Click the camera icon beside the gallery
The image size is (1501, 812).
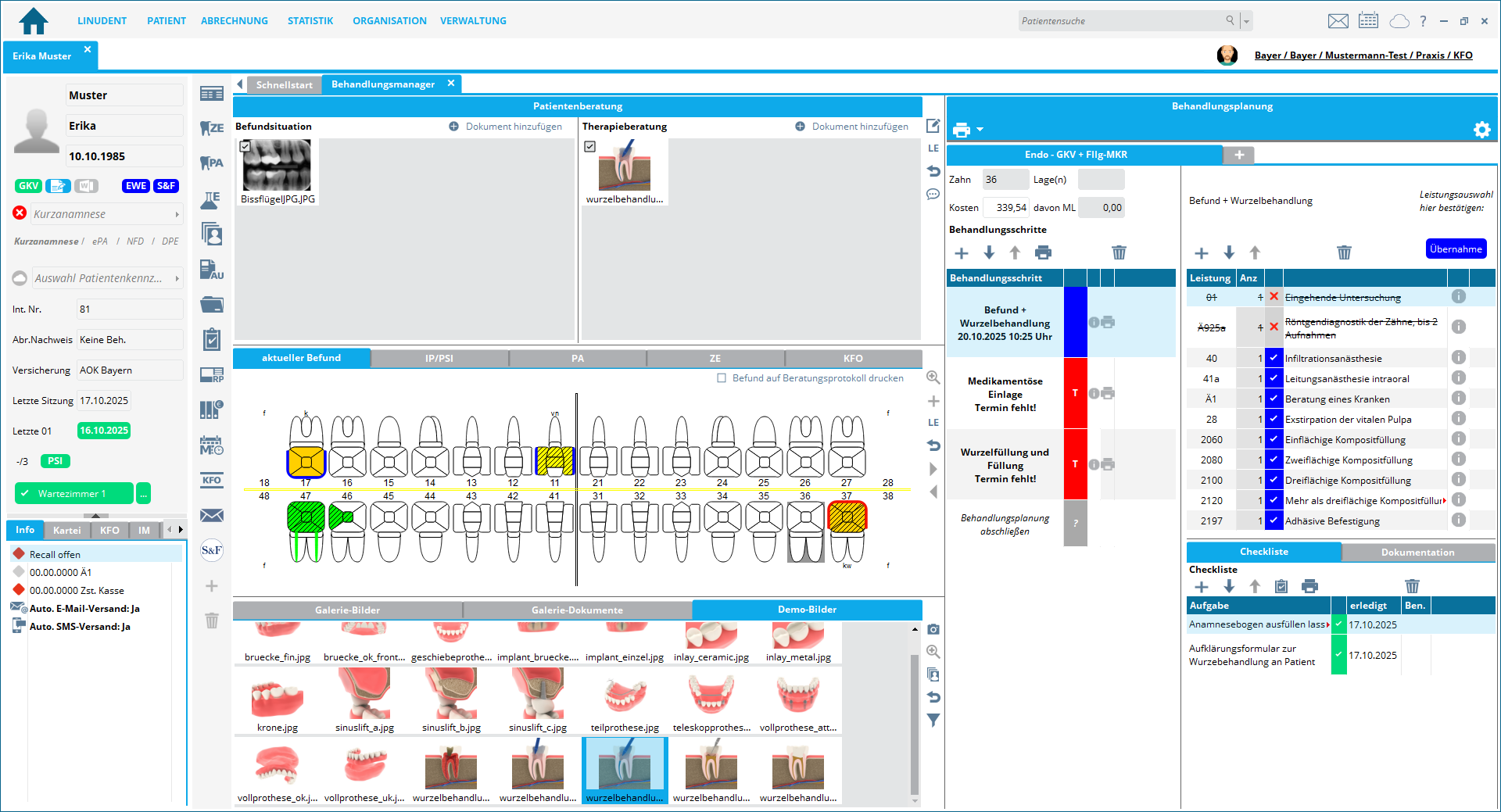pyautogui.click(x=933, y=630)
